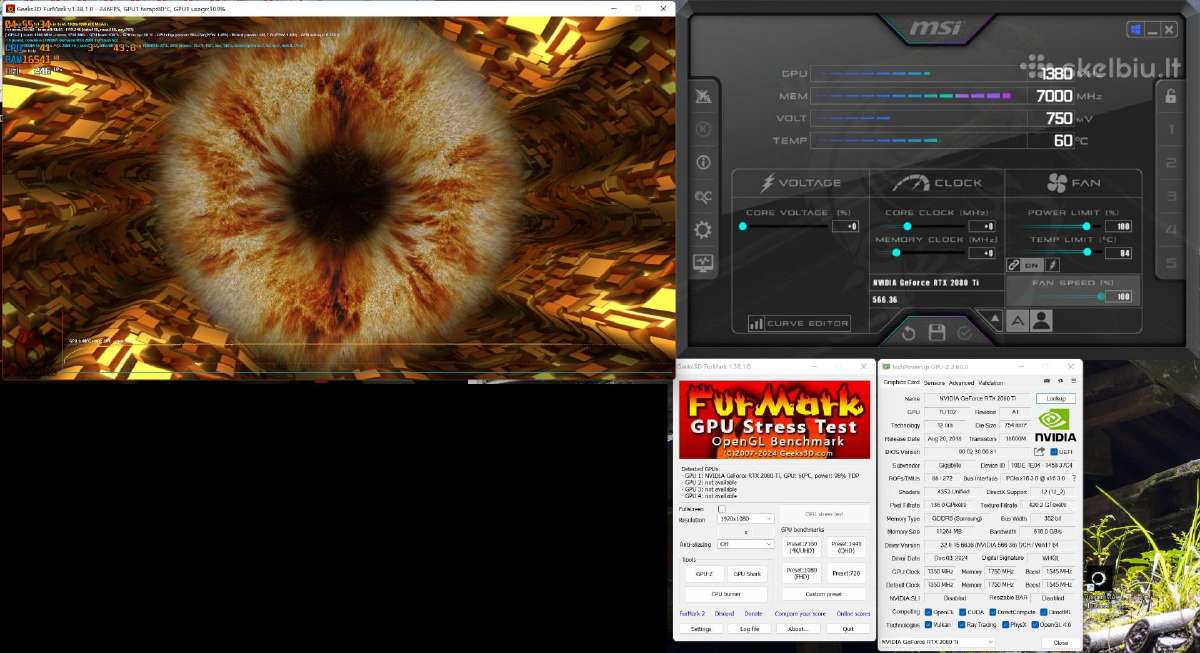Click the Fan Speed value field
The height and width of the screenshot is (653, 1200).
tap(1118, 296)
